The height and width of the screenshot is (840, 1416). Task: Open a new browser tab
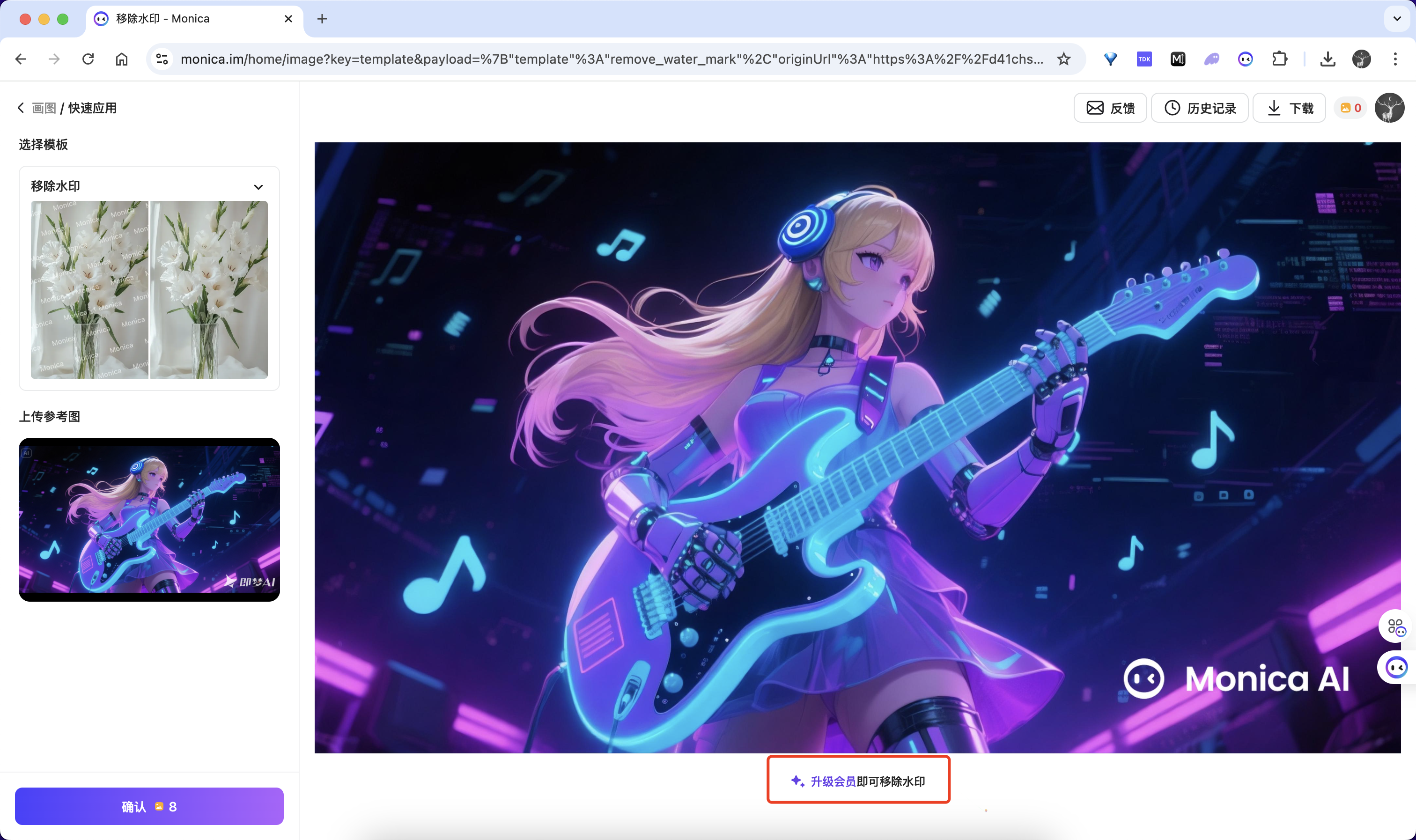click(322, 19)
